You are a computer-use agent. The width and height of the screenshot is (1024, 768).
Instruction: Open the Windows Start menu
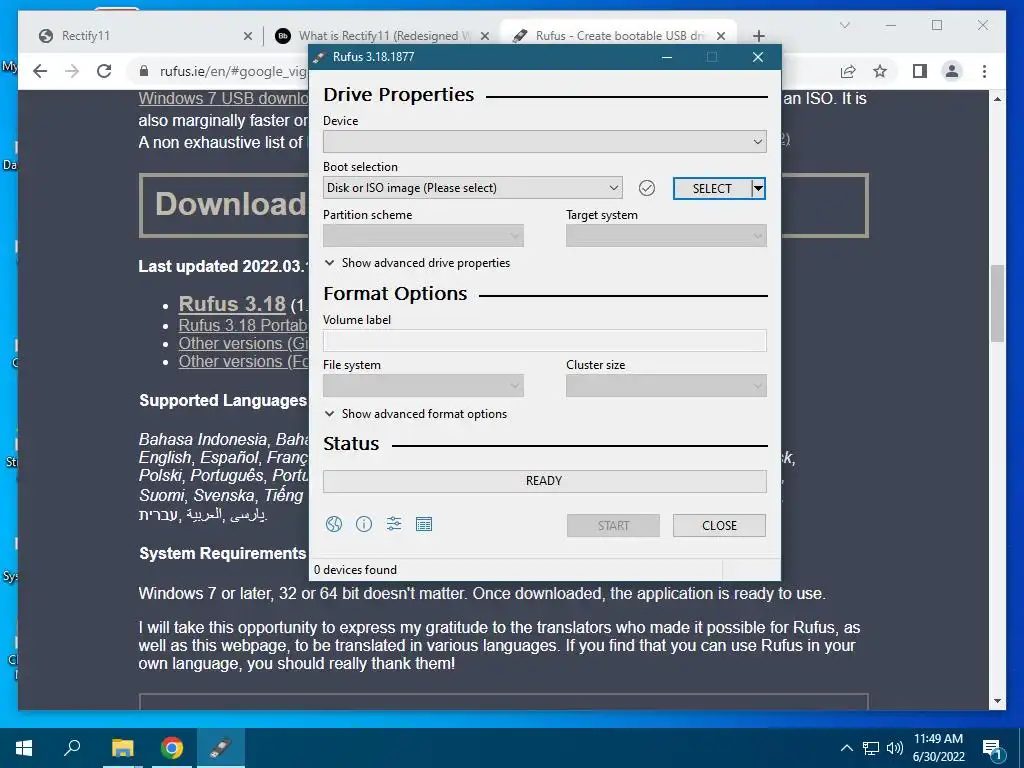[x=24, y=748]
